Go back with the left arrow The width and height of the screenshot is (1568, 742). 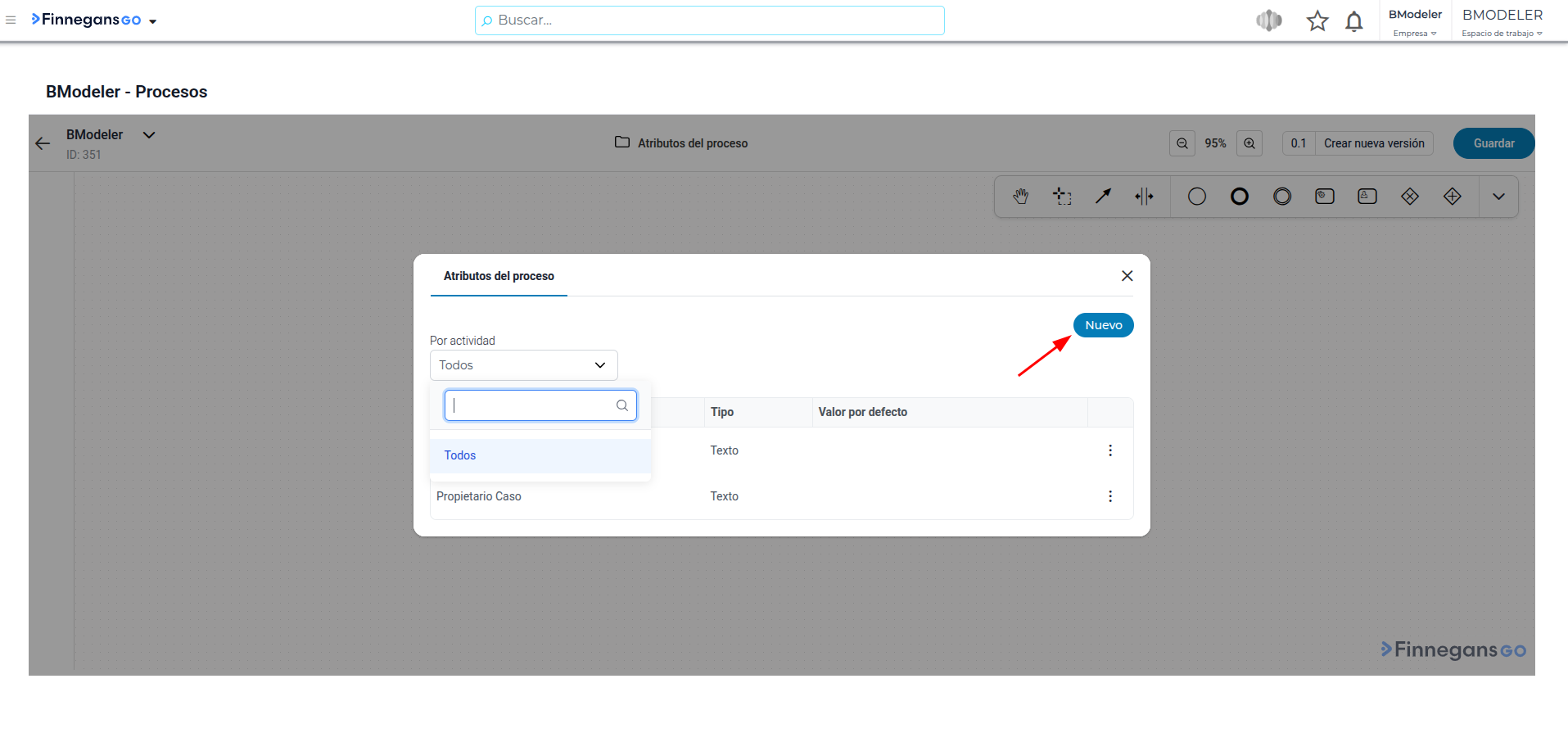tap(43, 143)
